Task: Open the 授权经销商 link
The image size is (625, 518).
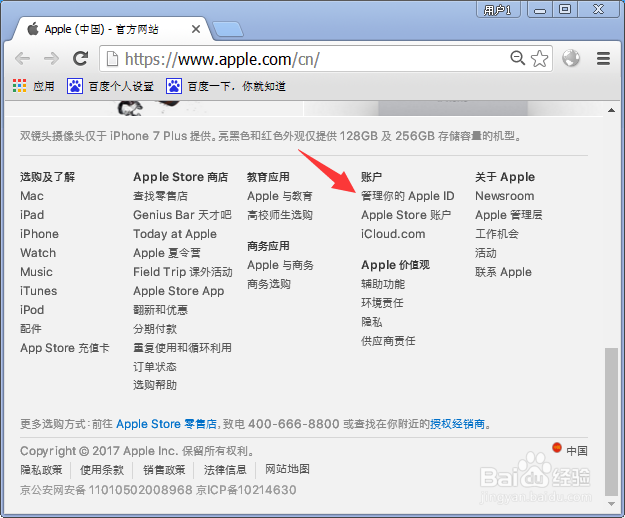Action: (x=457, y=424)
